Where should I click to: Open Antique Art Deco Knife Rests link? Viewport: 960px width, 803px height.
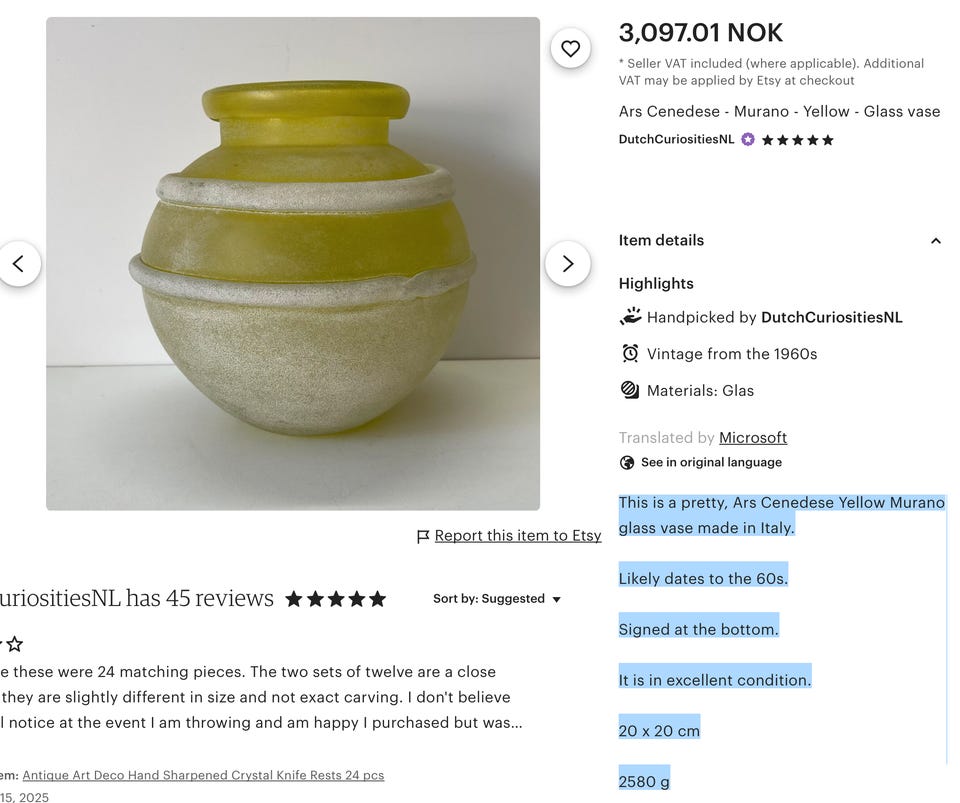point(203,775)
